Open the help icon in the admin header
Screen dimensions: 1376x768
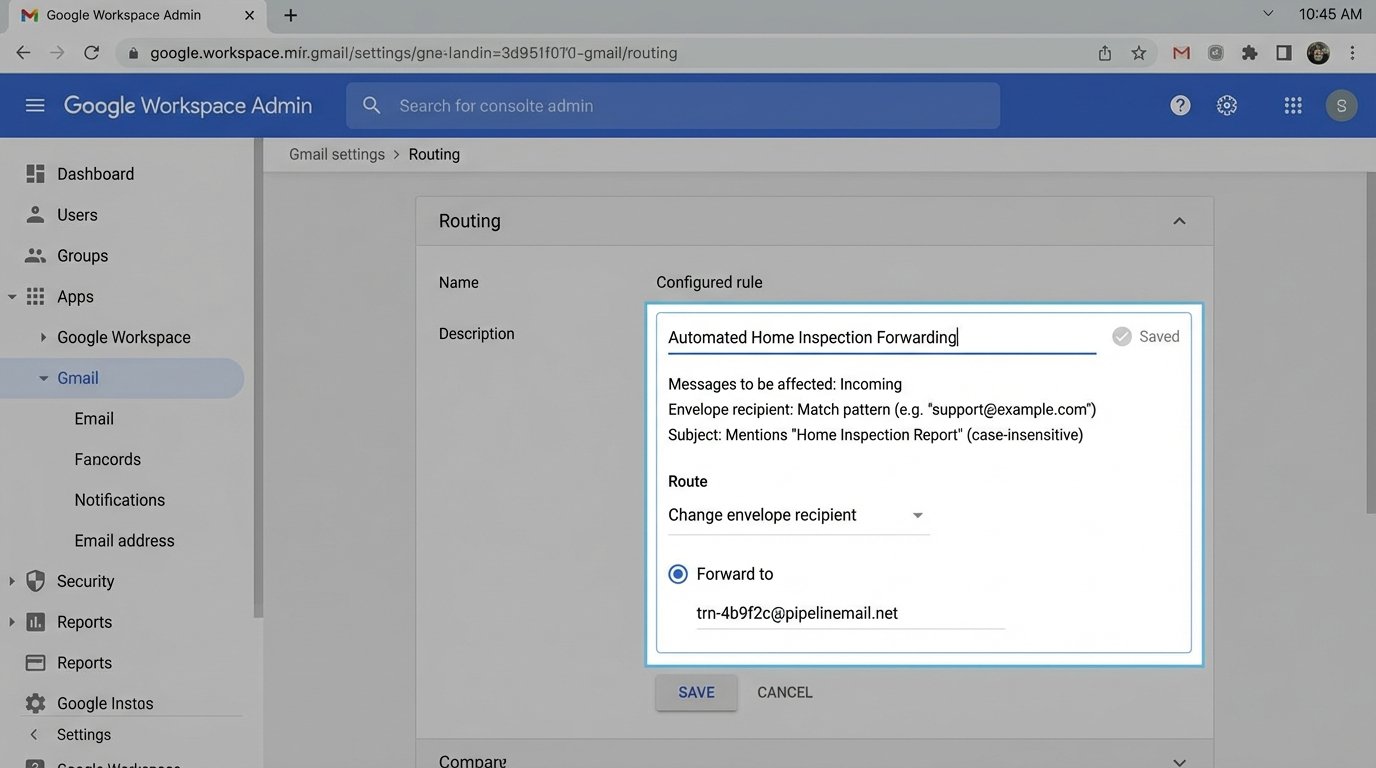coord(1179,104)
